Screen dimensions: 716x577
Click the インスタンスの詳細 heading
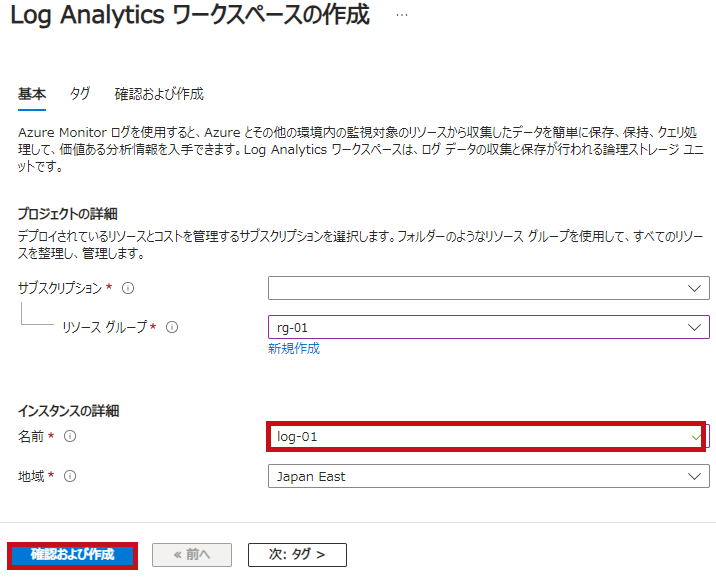point(68,411)
